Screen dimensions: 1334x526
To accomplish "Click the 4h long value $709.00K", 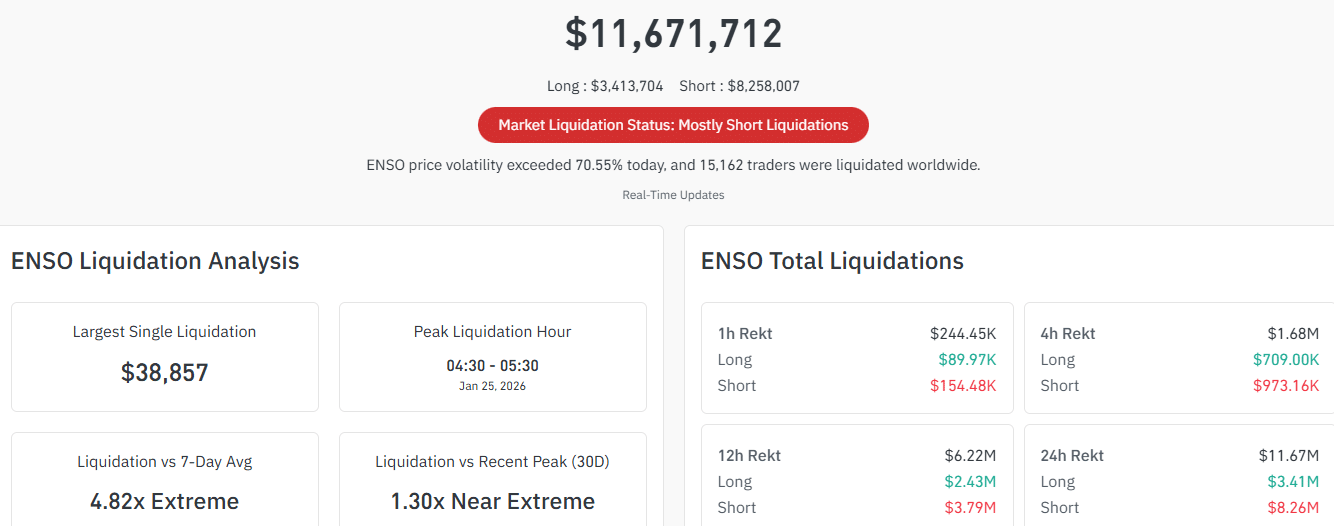I will pyautogui.click(x=1286, y=360).
